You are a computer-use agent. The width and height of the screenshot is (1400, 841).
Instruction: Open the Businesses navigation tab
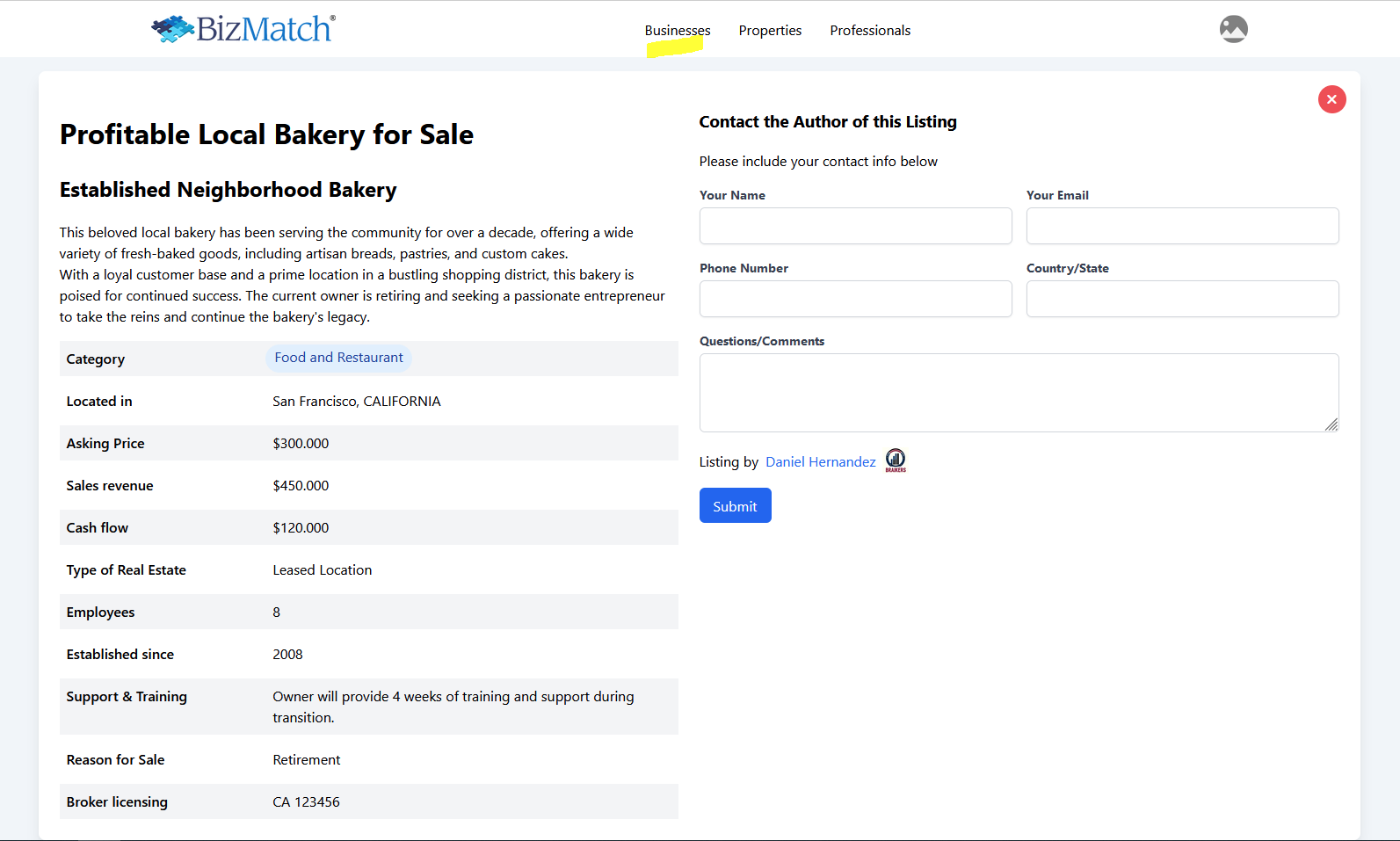pyautogui.click(x=677, y=31)
